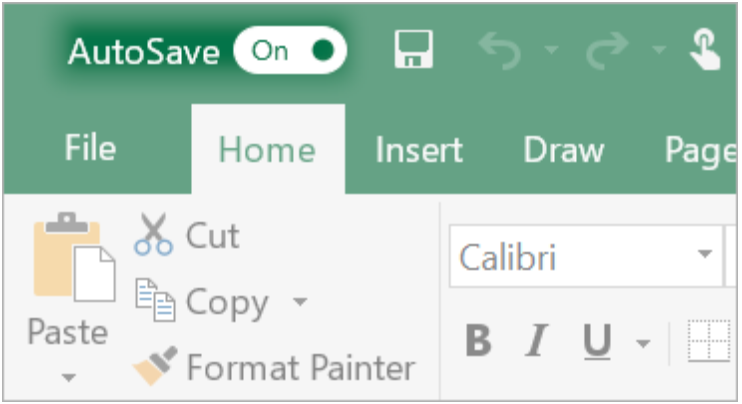Expand the Copy options arrow
The height and width of the screenshot is (404, 742).
click(300, 301)
